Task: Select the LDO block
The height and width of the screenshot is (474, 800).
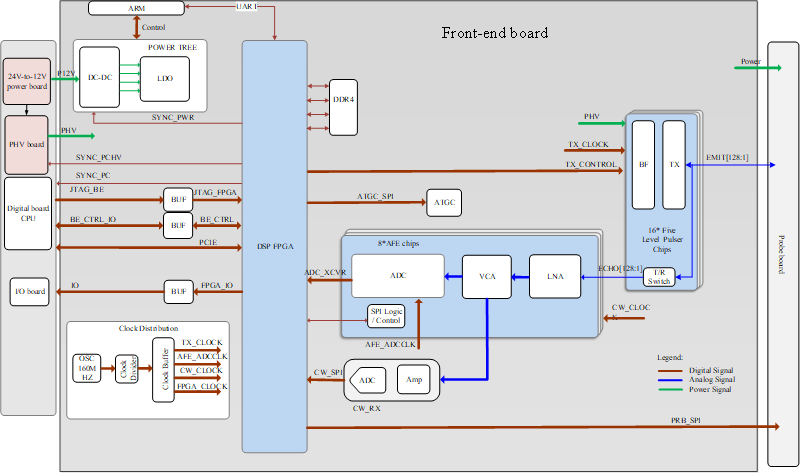Action: [x=165, y=79]
